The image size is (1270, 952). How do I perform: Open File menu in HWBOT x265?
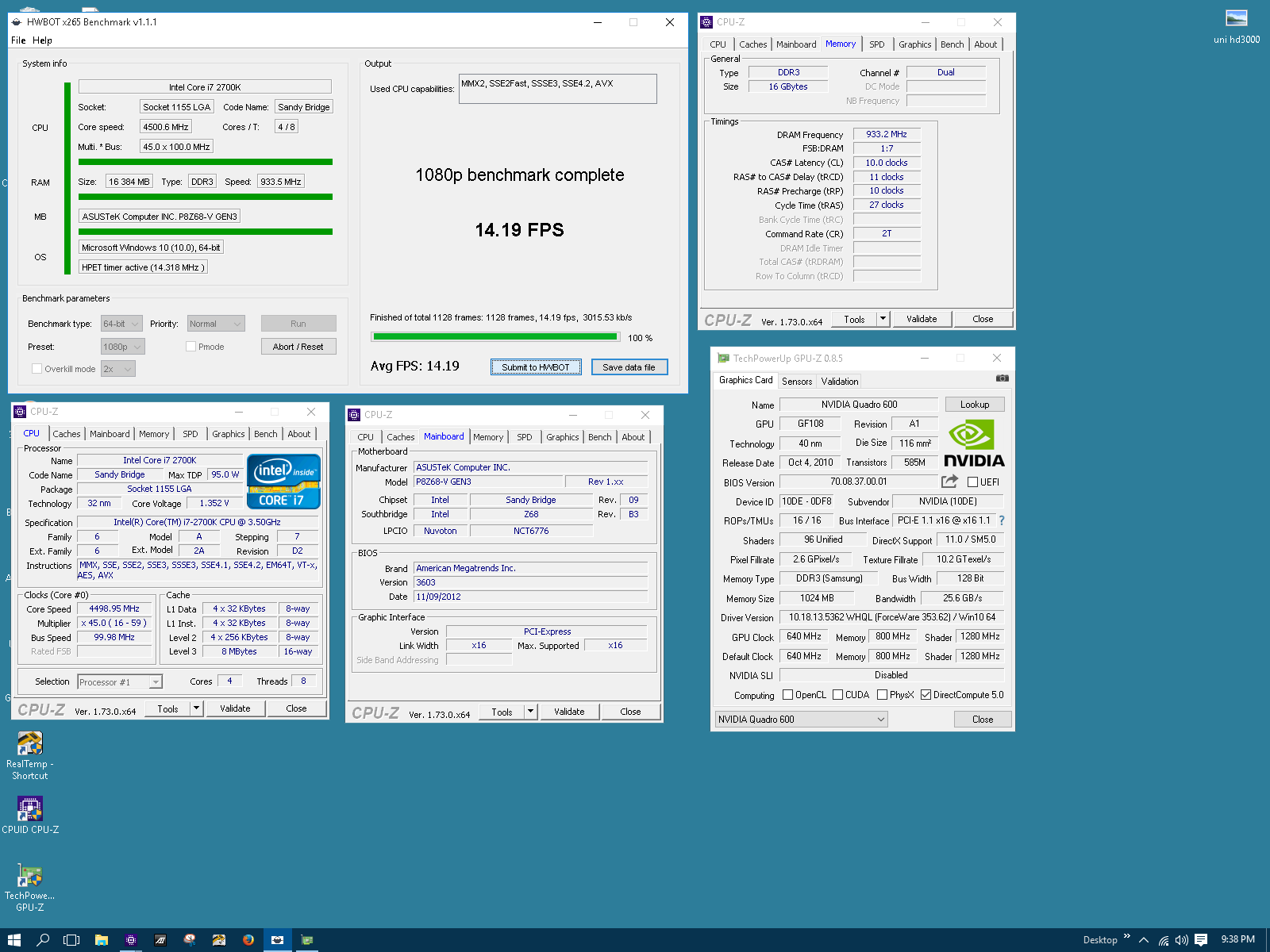(18, 40)
